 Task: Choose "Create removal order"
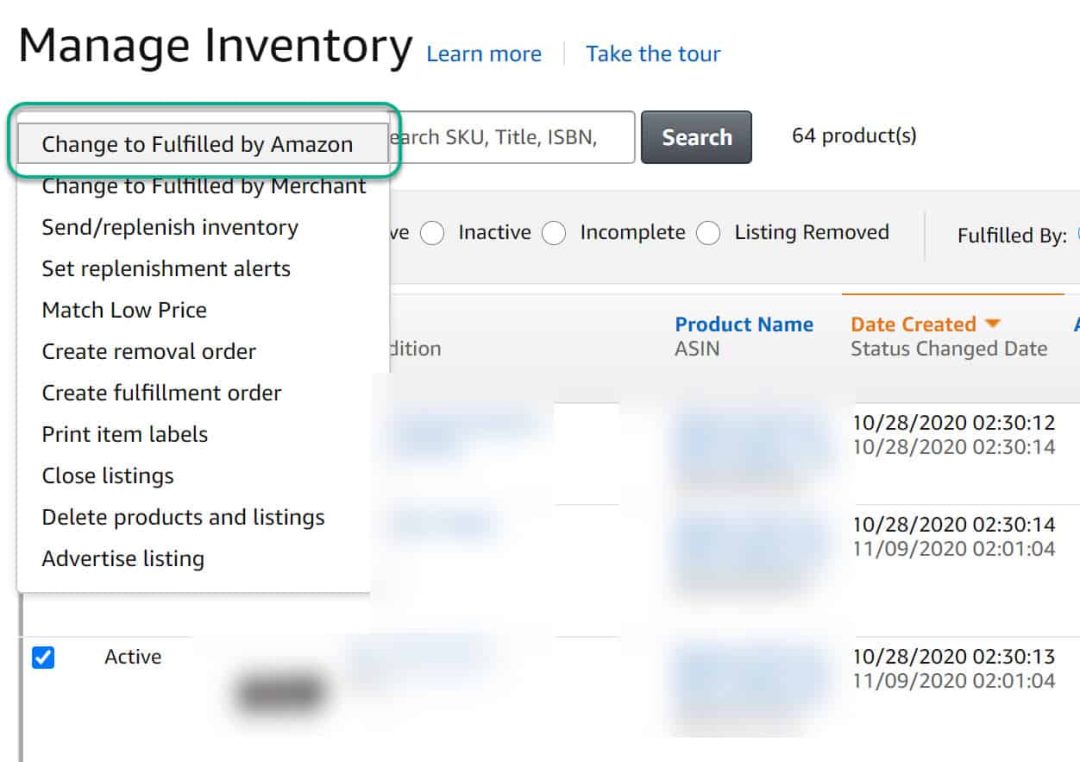[x=148, y=351]
